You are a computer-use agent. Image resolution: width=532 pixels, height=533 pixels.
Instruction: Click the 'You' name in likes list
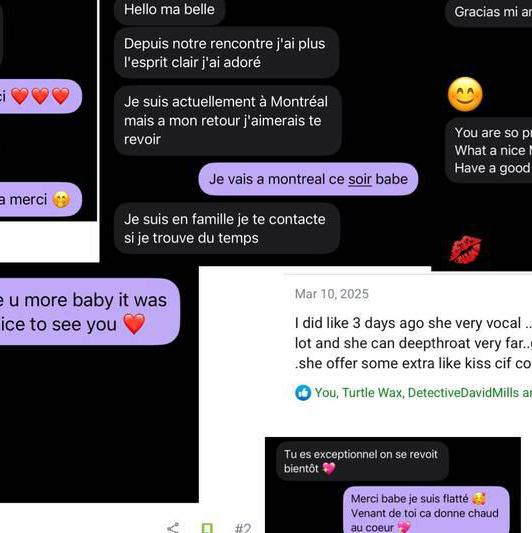[326, 393]
